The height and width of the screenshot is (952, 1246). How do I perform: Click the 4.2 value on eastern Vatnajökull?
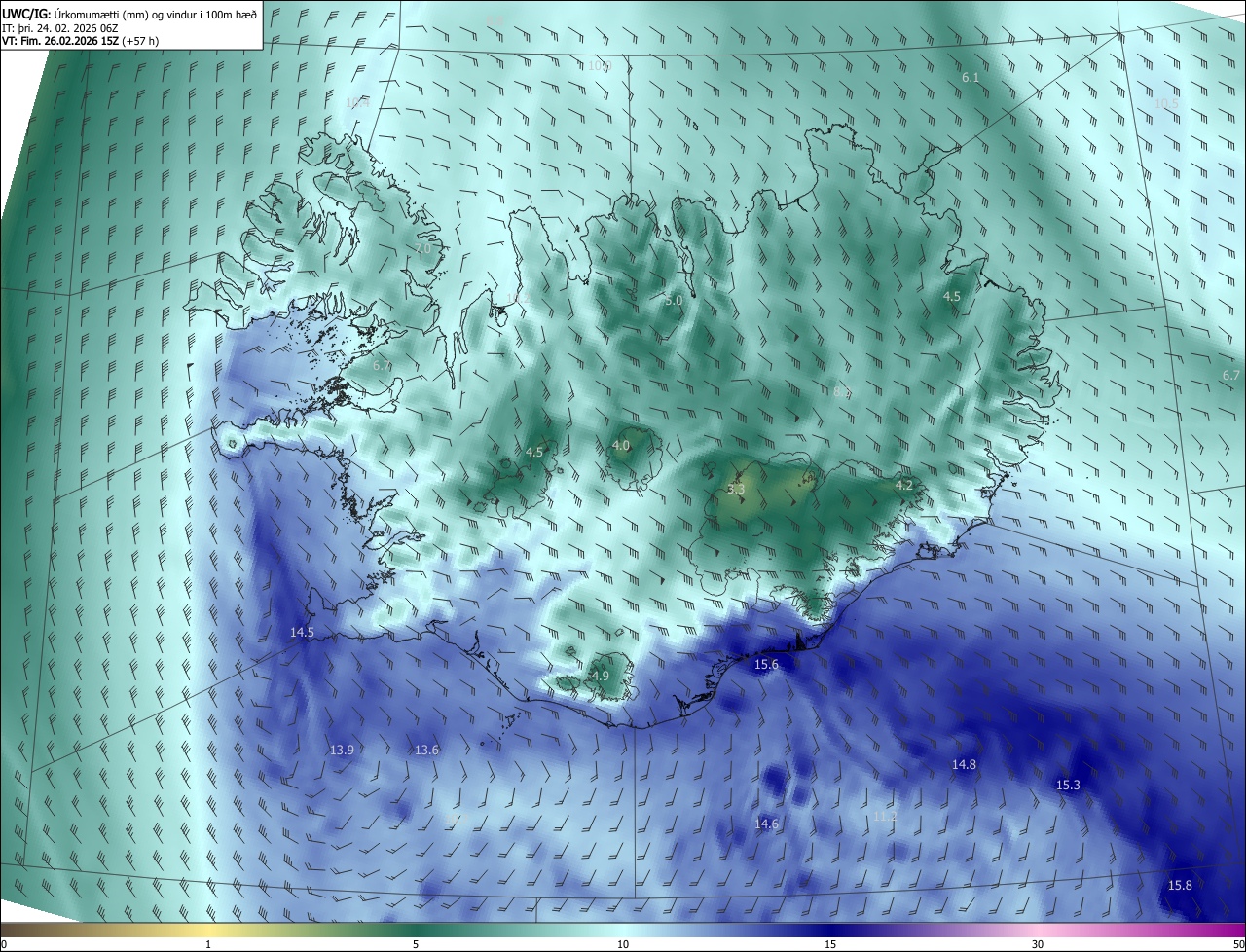[x=904, y=485]
